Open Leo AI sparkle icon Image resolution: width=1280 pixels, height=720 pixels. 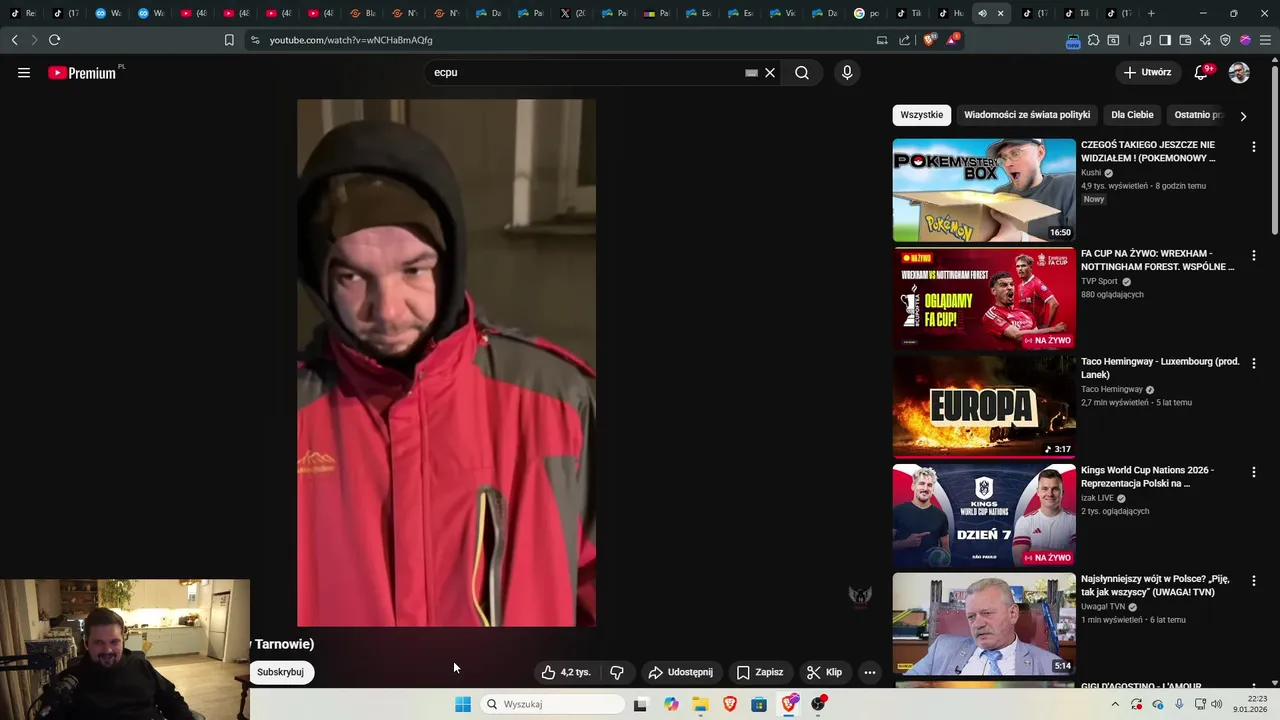tap(1205, 40)
